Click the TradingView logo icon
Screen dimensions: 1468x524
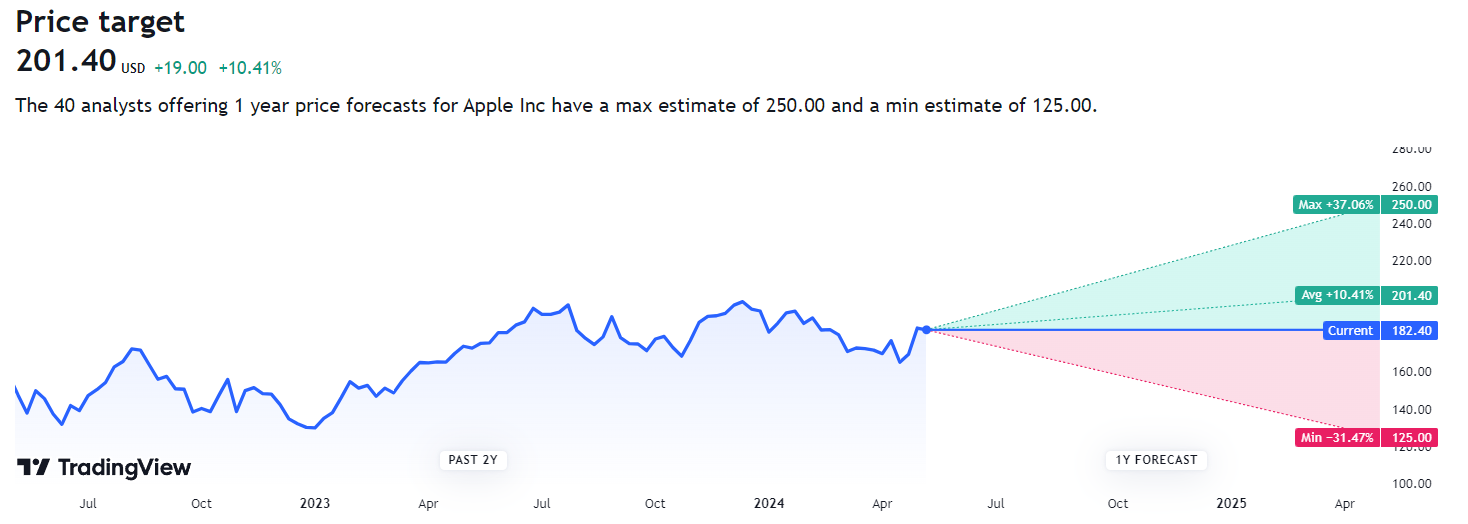[33, 468]
